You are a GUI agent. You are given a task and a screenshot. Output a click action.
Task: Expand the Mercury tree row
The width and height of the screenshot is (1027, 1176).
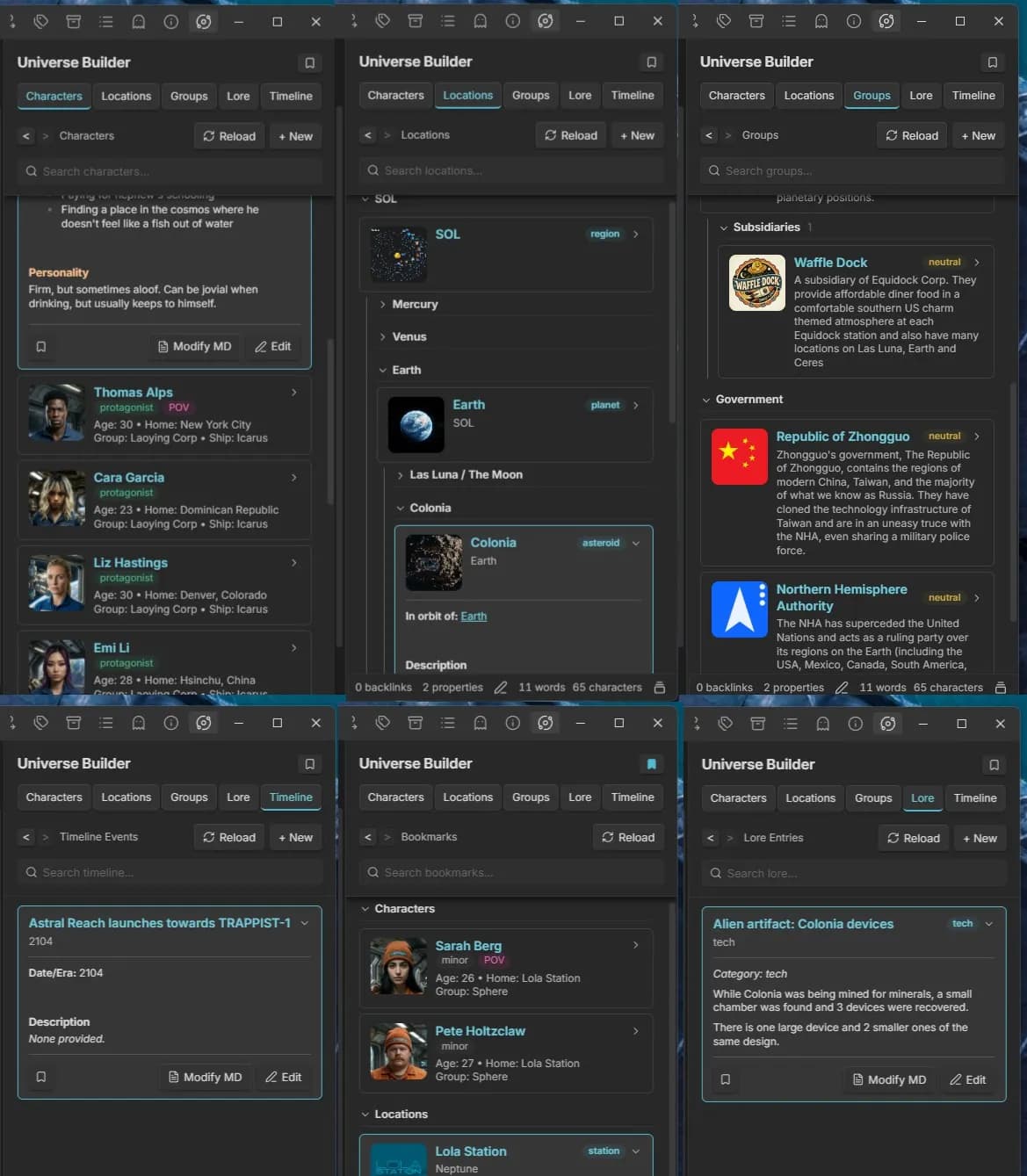pos(382,305)
